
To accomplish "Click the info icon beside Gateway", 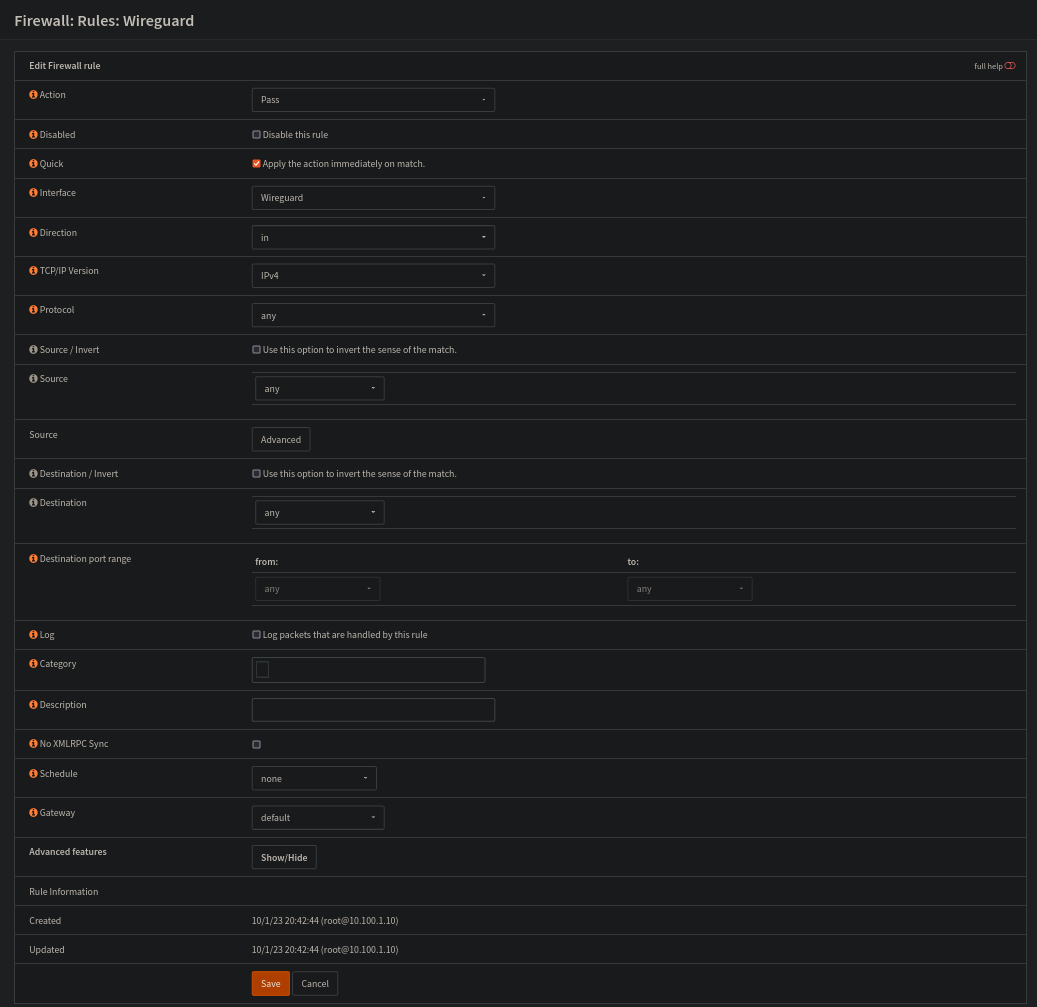I will coord(33,813).
